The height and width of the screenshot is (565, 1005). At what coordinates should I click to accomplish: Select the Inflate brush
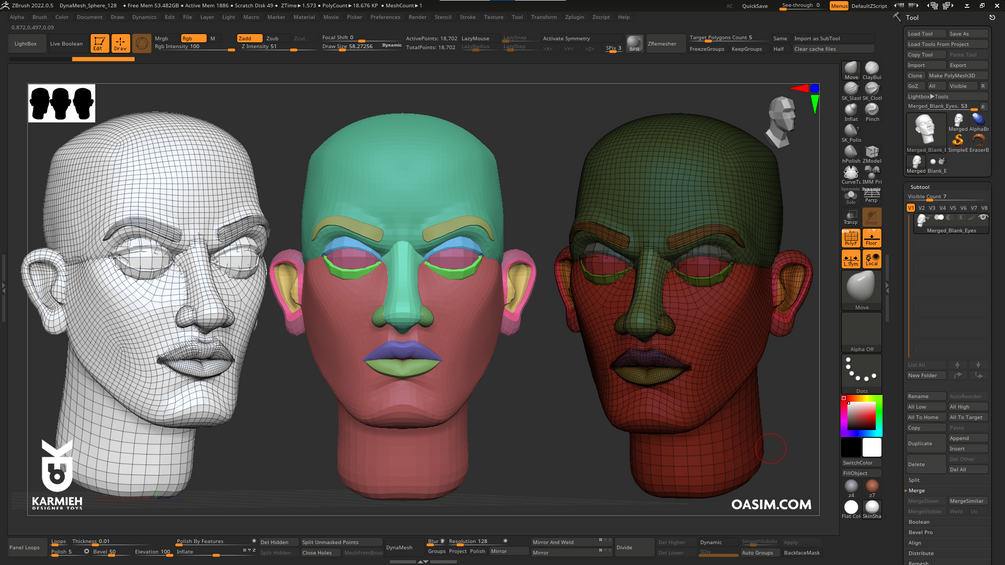[851, 111]
